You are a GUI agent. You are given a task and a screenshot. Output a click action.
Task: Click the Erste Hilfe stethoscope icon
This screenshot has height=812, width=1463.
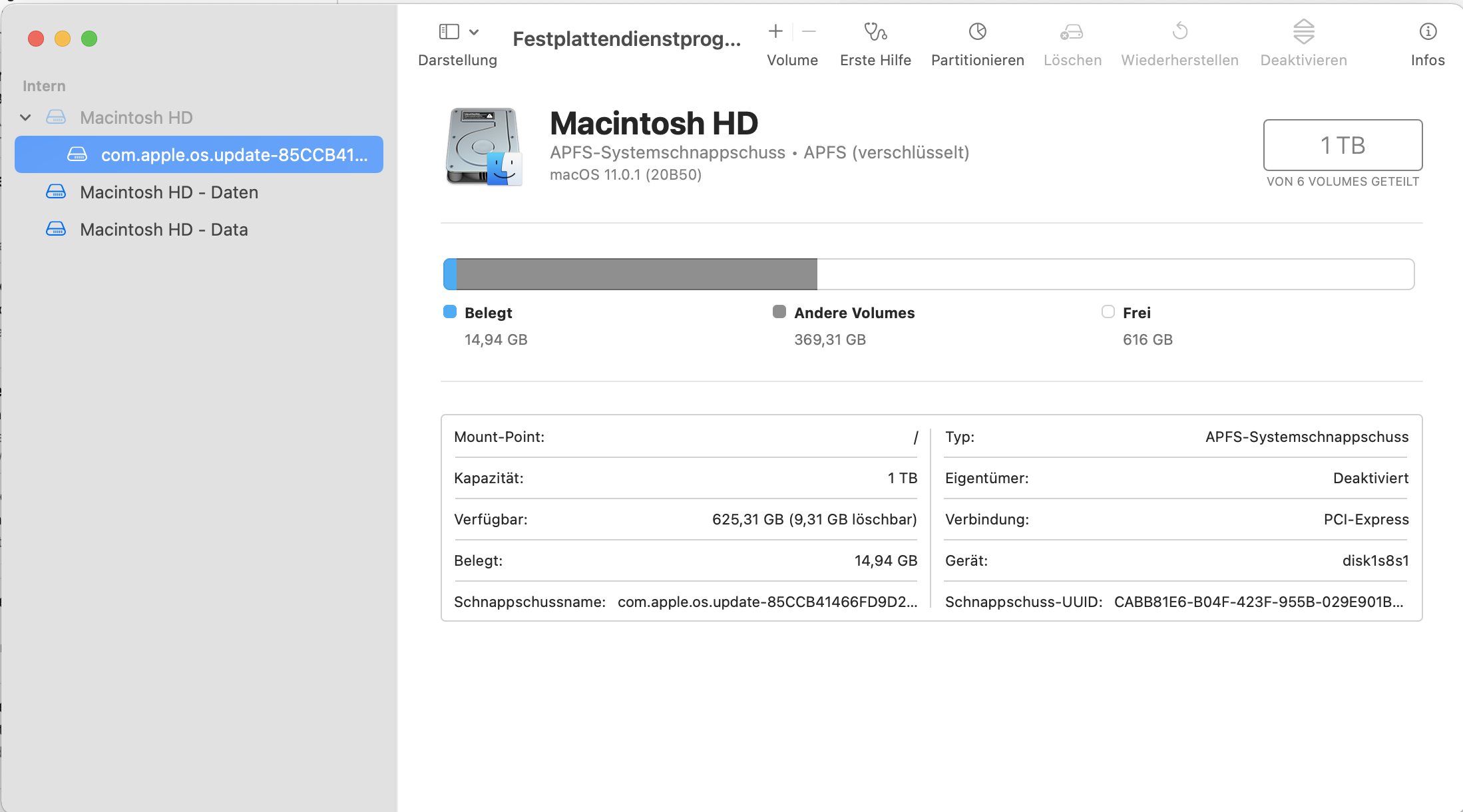pos(875,32)
